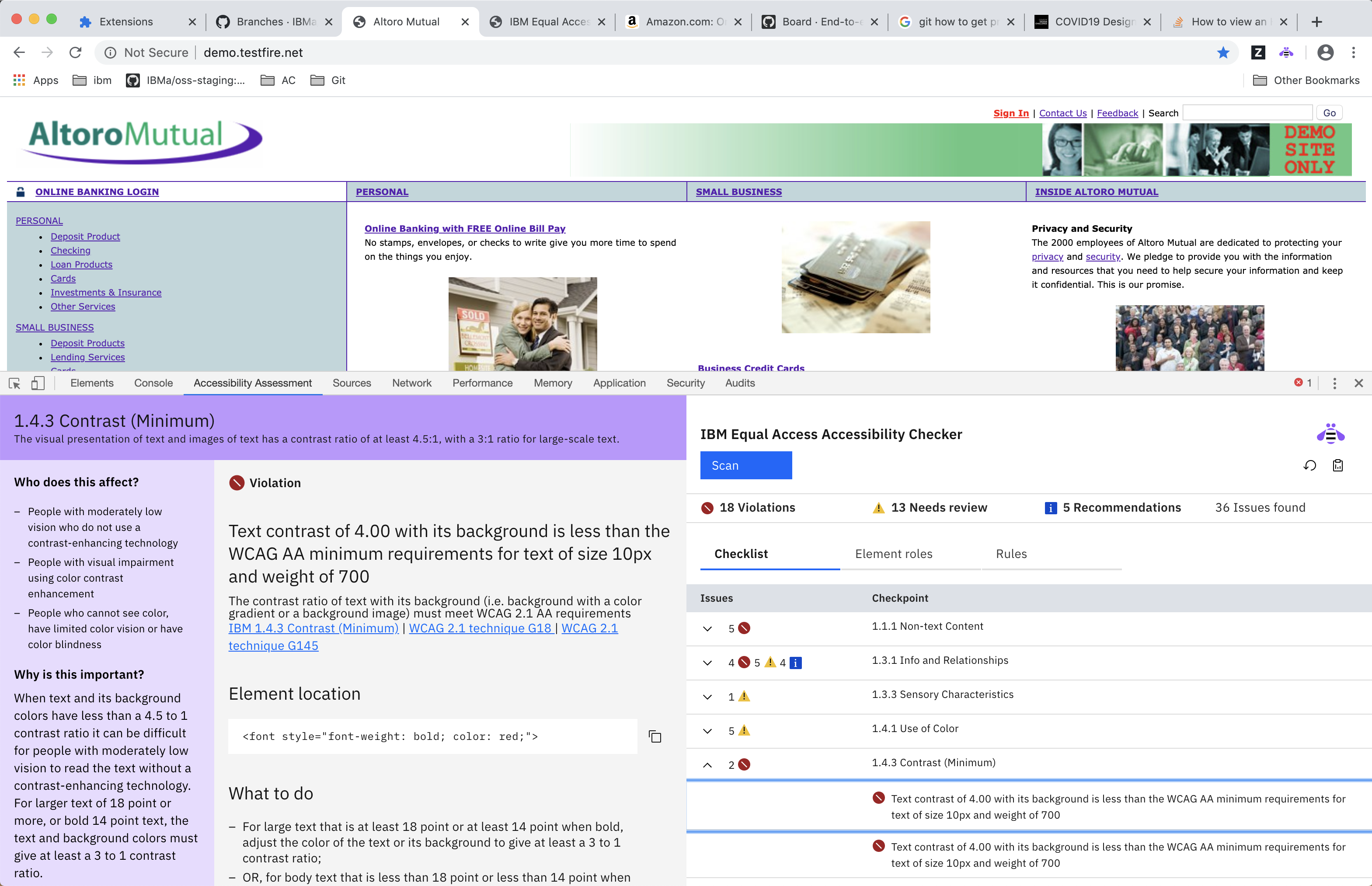Open the Online Banking with FREE Online Bill Pay link
This screenshot has width=1372, height=886.
[465, 228]
